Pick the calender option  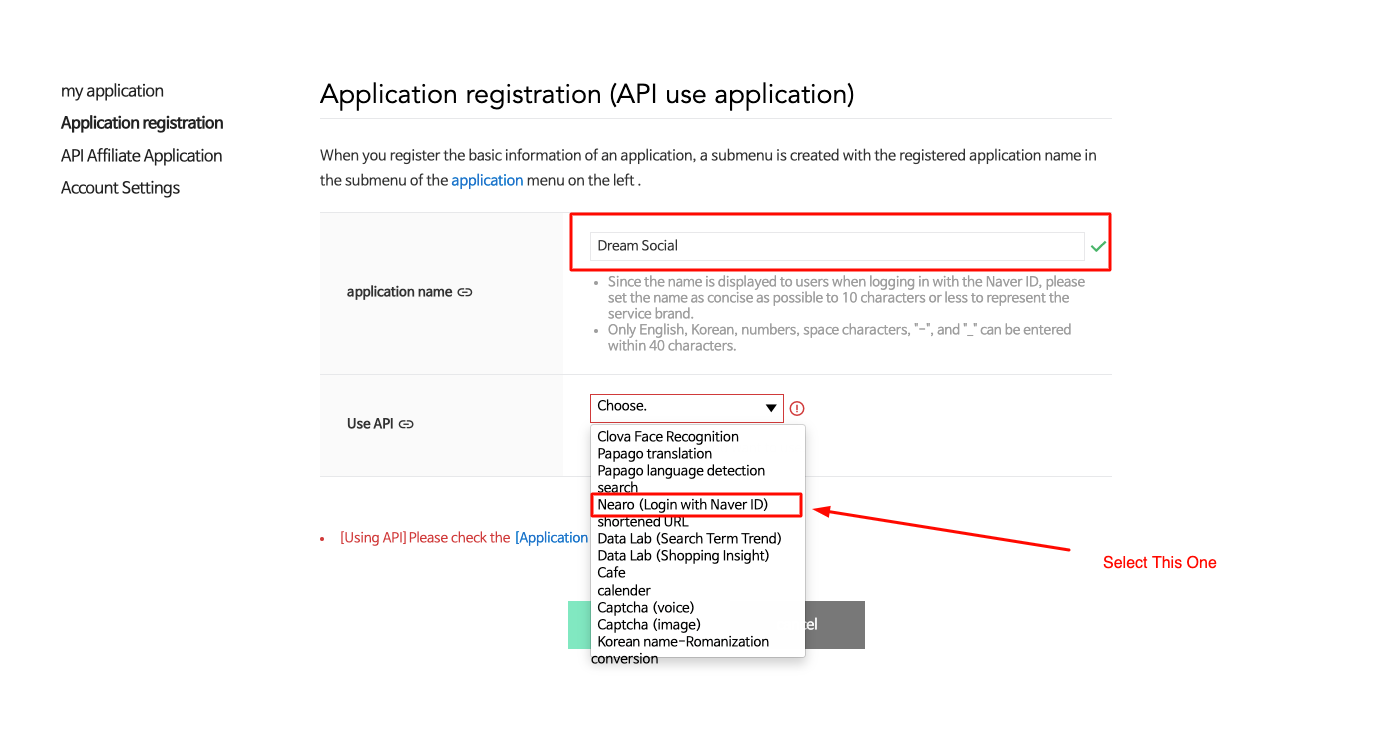(698, 590)
